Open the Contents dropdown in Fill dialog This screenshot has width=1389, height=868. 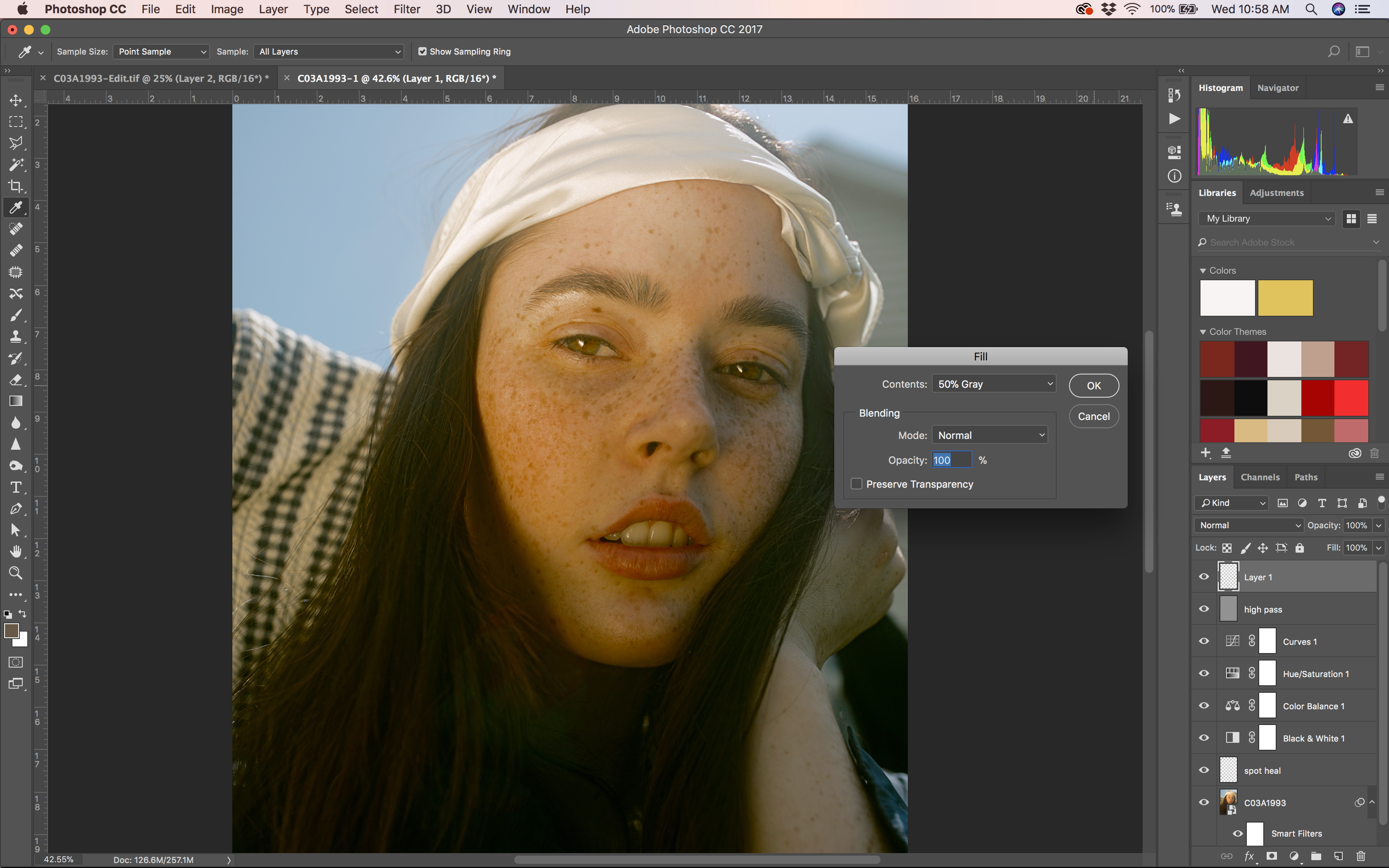[994, 384]
